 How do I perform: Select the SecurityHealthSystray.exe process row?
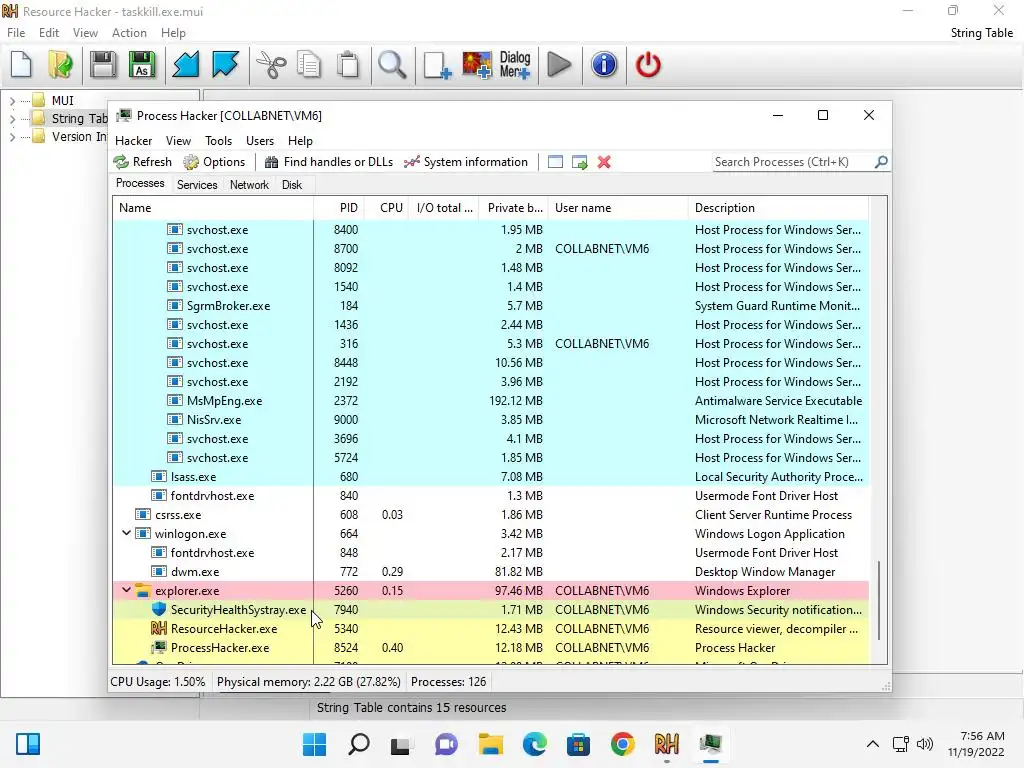point(490,610)
